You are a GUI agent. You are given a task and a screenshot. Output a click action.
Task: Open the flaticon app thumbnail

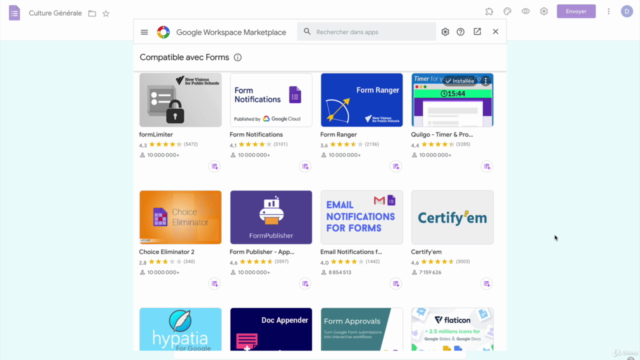[452, 329]
